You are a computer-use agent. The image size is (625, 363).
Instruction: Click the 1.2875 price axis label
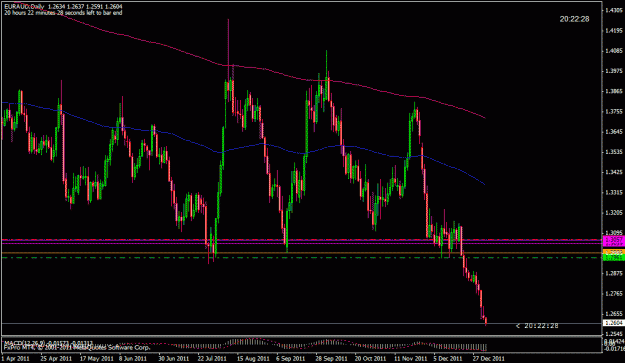coord(614,273)
